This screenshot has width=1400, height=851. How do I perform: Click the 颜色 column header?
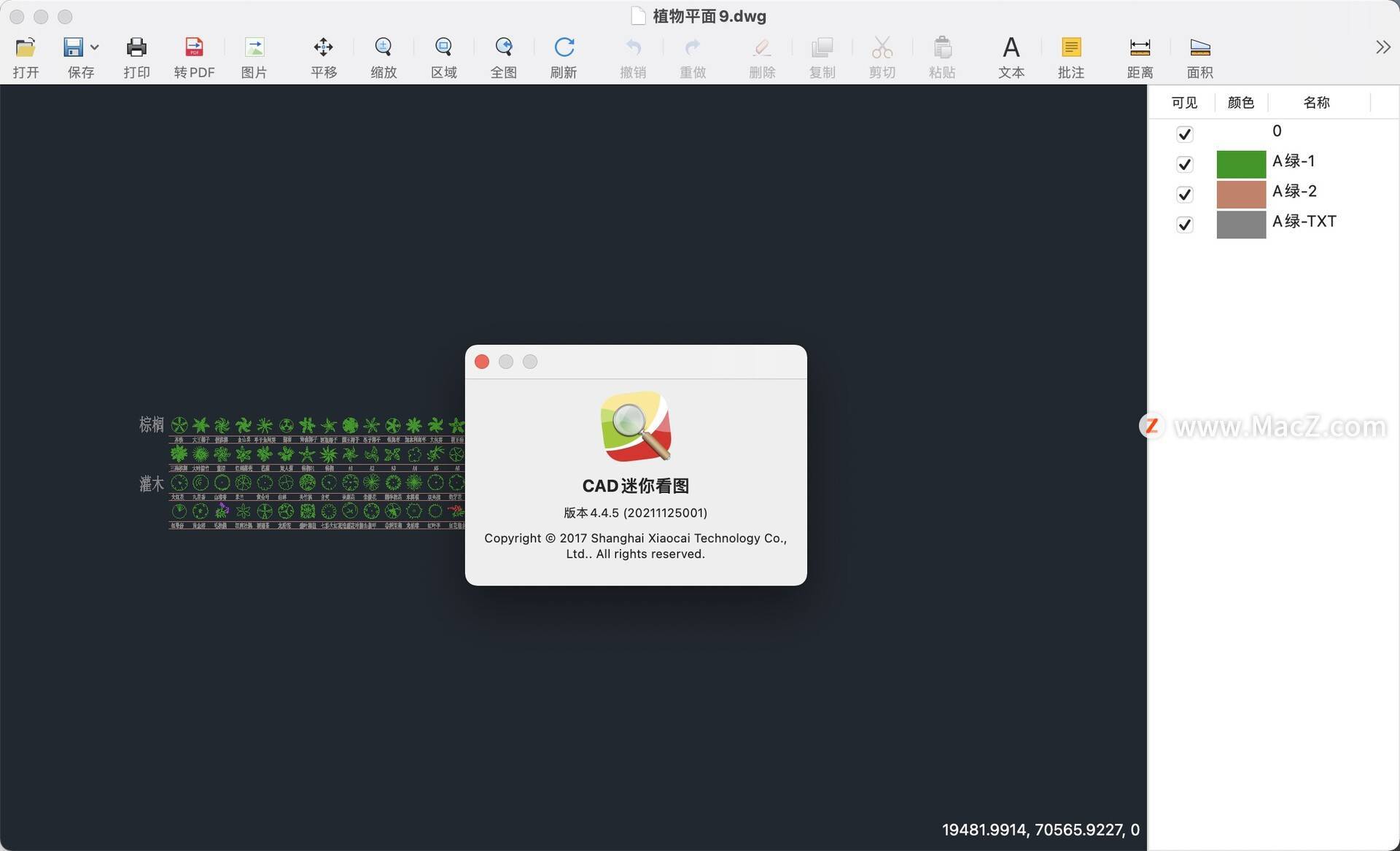(x=1240, y=102)
